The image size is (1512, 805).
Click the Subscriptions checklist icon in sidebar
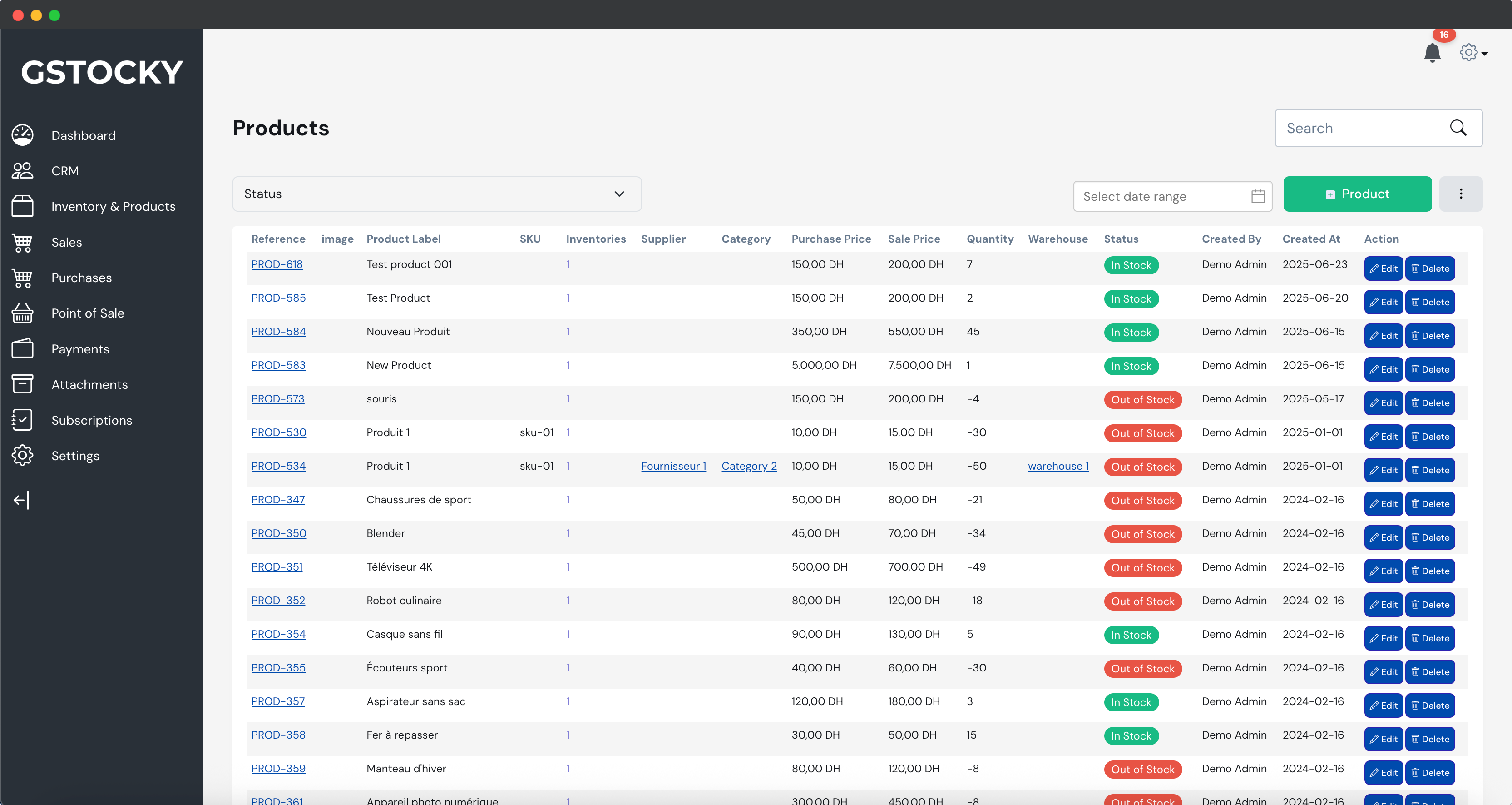[22, 420]
